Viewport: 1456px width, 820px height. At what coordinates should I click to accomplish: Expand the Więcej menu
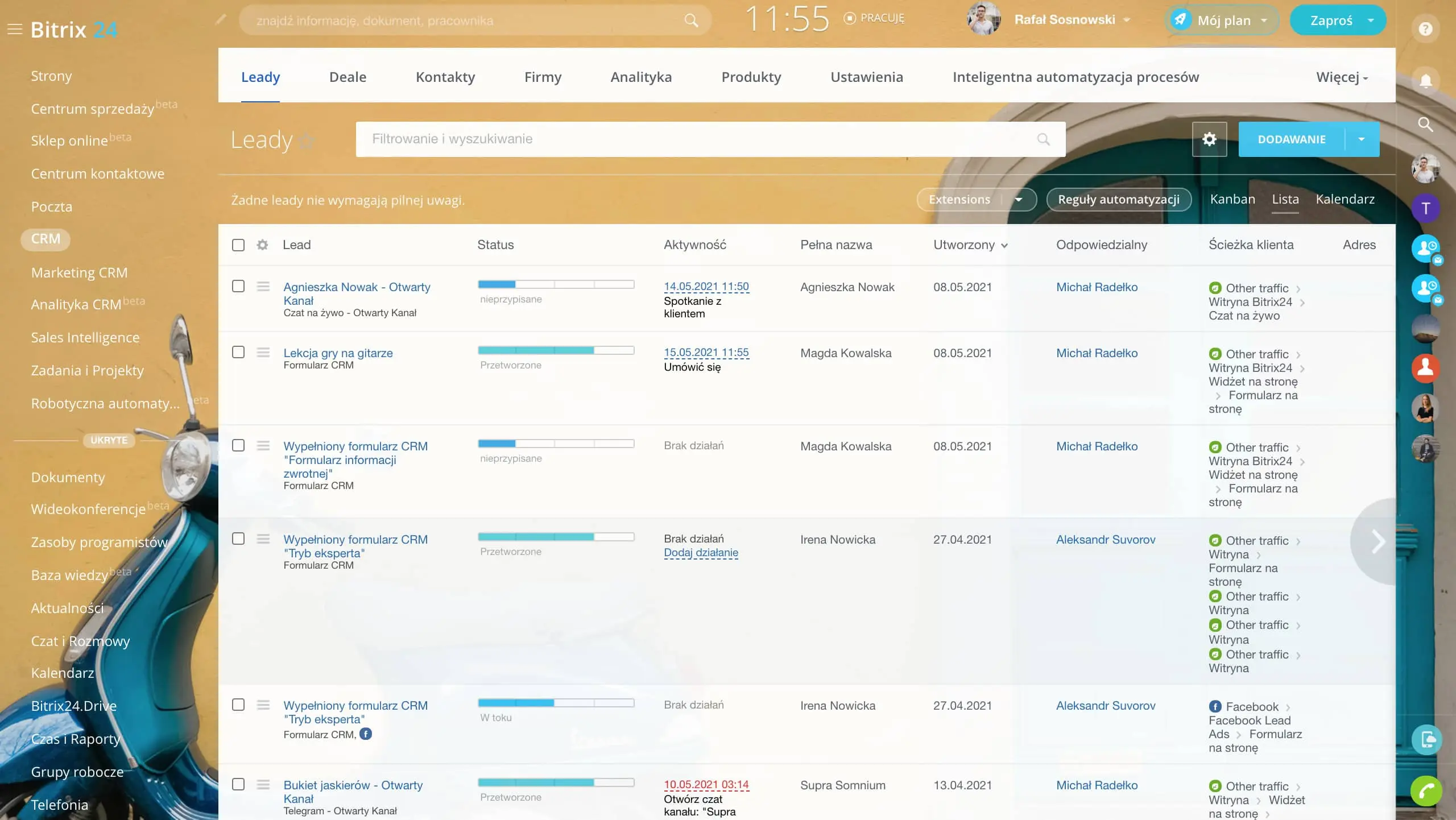coord(1342,77)
